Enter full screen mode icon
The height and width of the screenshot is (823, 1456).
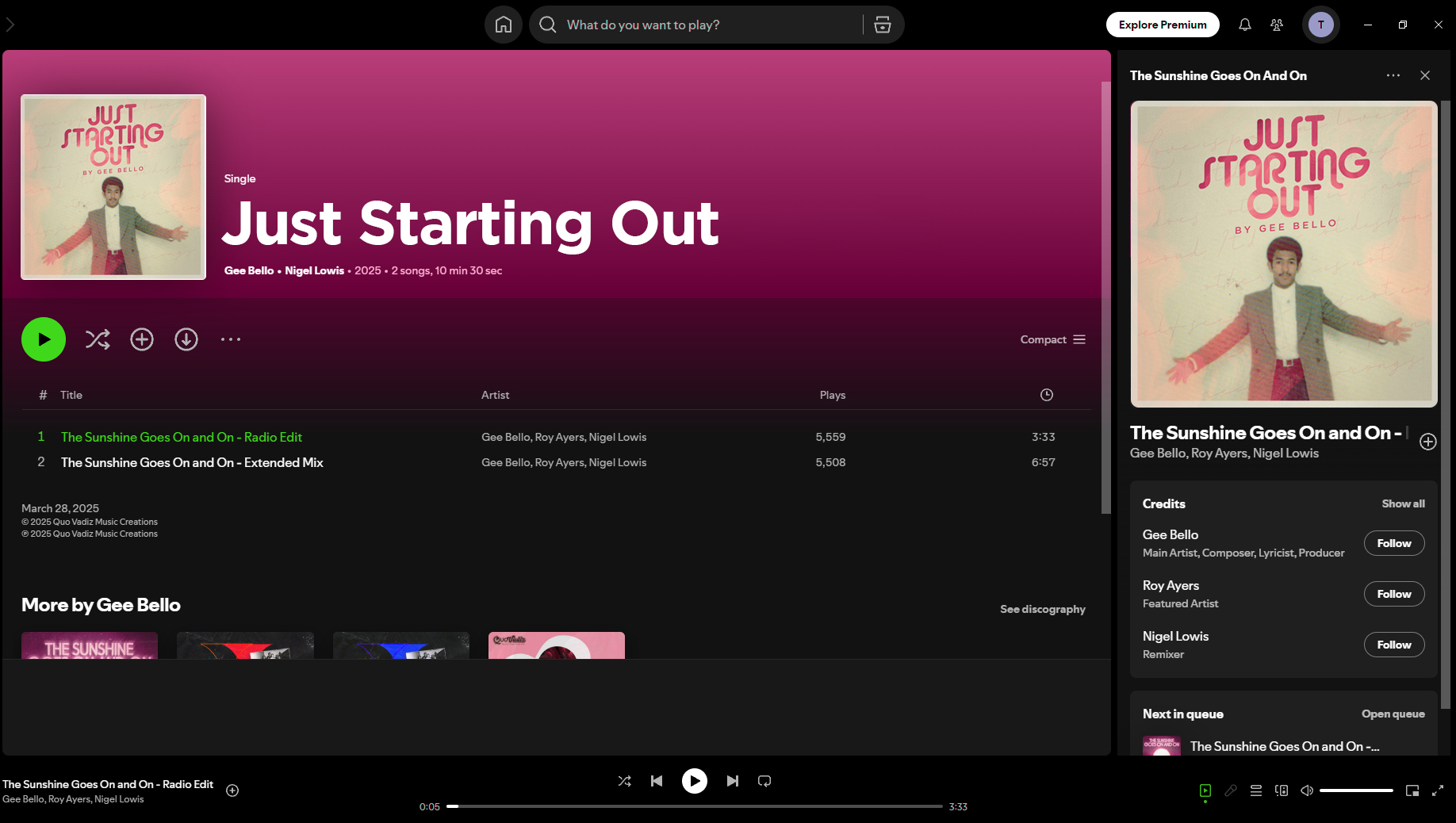1438,790
